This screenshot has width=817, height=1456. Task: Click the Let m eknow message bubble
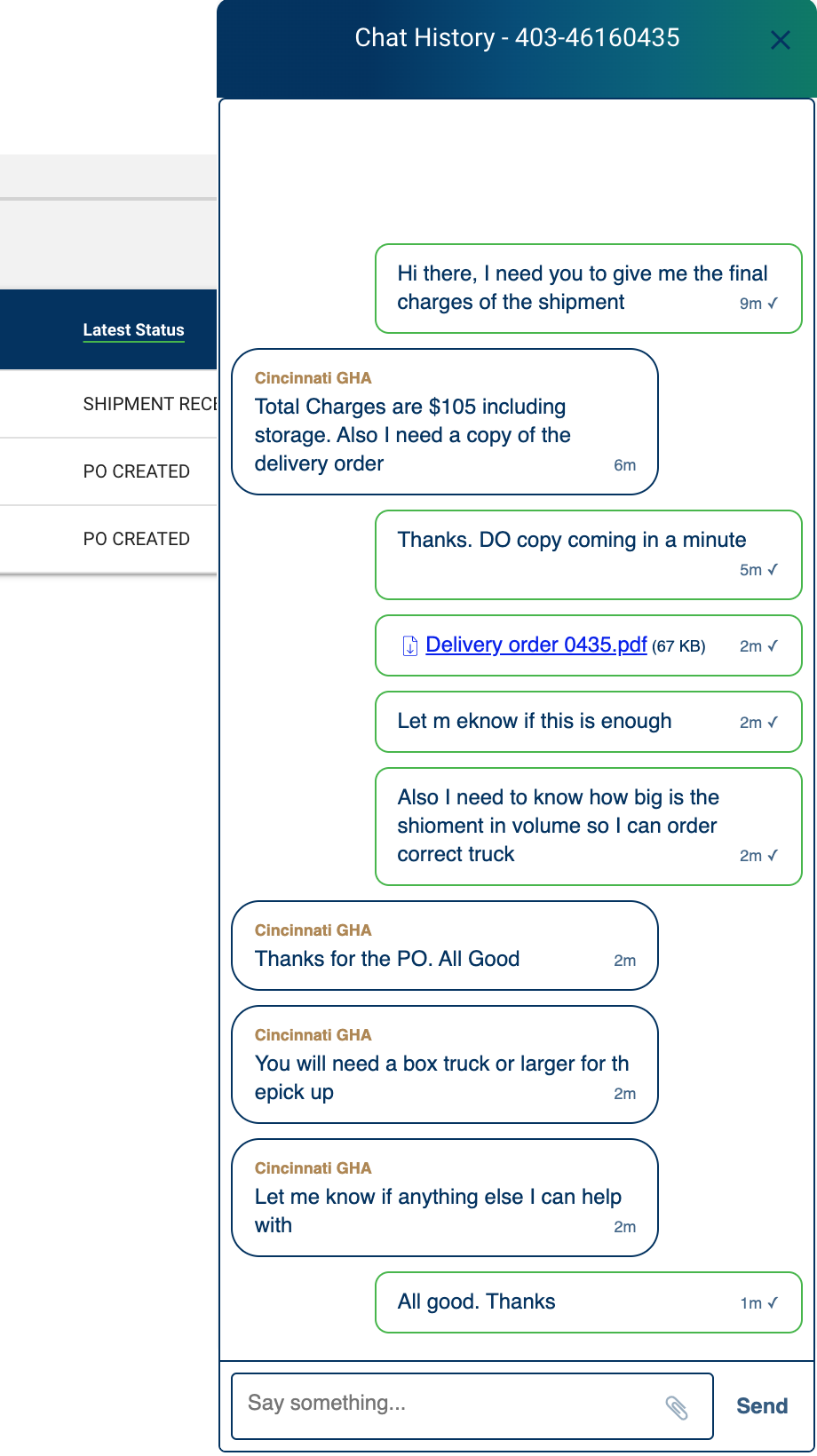tap(589, 722)
